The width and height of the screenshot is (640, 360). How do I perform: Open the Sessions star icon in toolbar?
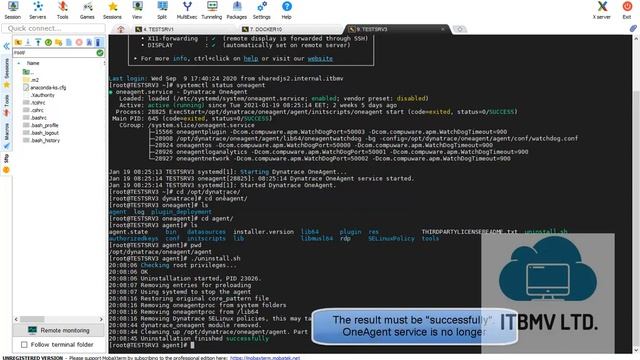(112, 10)
